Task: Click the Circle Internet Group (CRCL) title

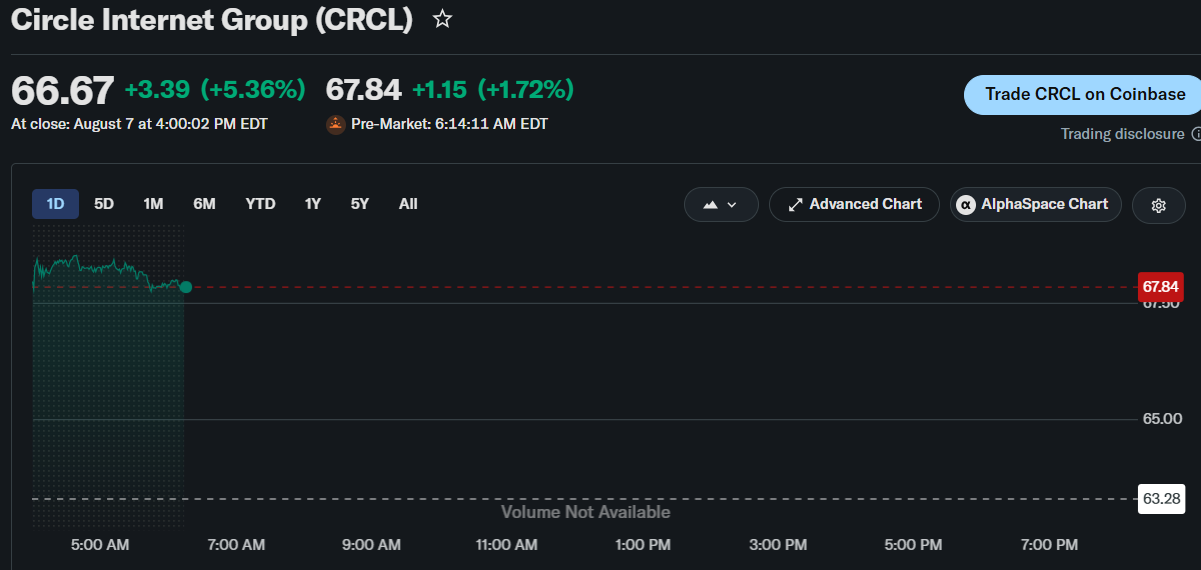Action: click(212, 20)
